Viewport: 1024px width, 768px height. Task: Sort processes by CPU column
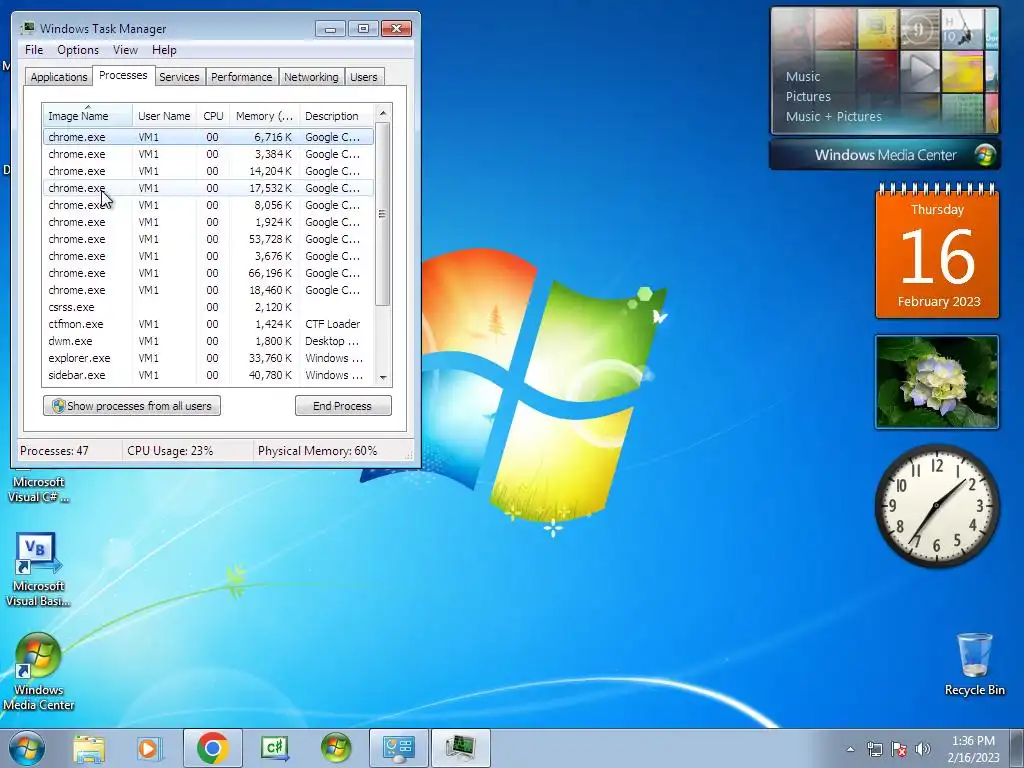(x=213, y=115)
